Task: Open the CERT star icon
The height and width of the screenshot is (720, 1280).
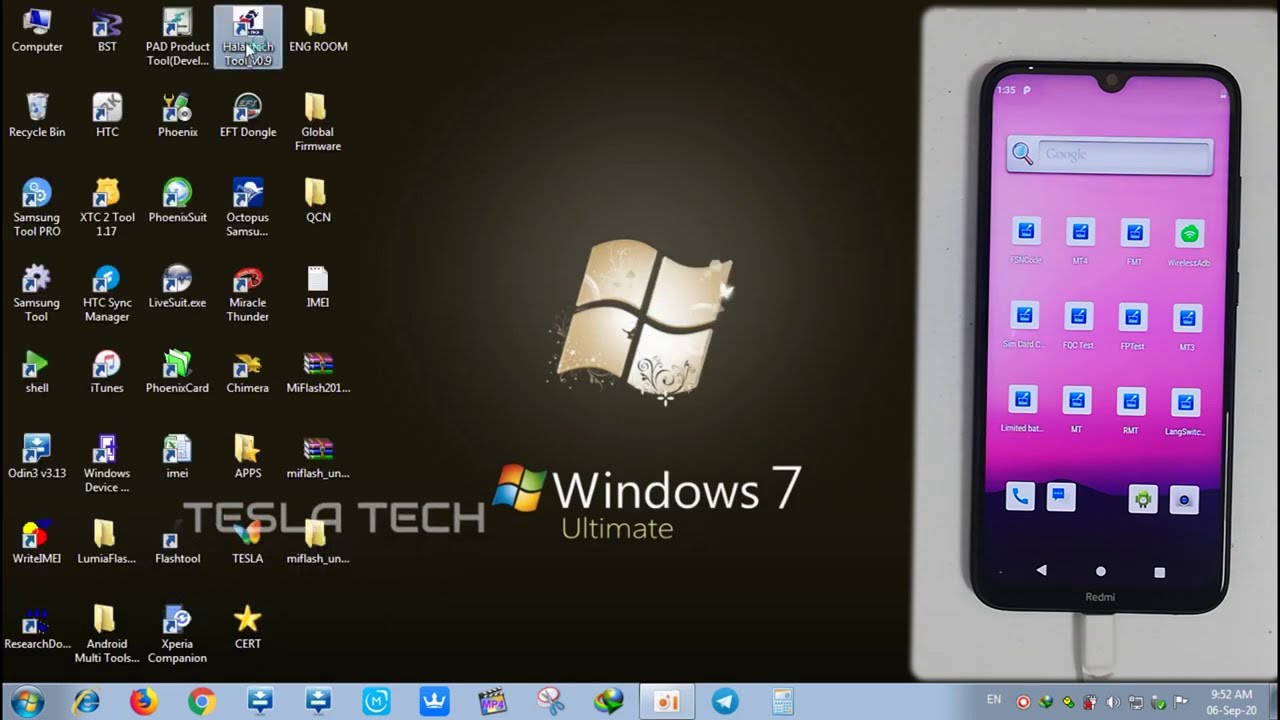Action: [x=248, y=628]
